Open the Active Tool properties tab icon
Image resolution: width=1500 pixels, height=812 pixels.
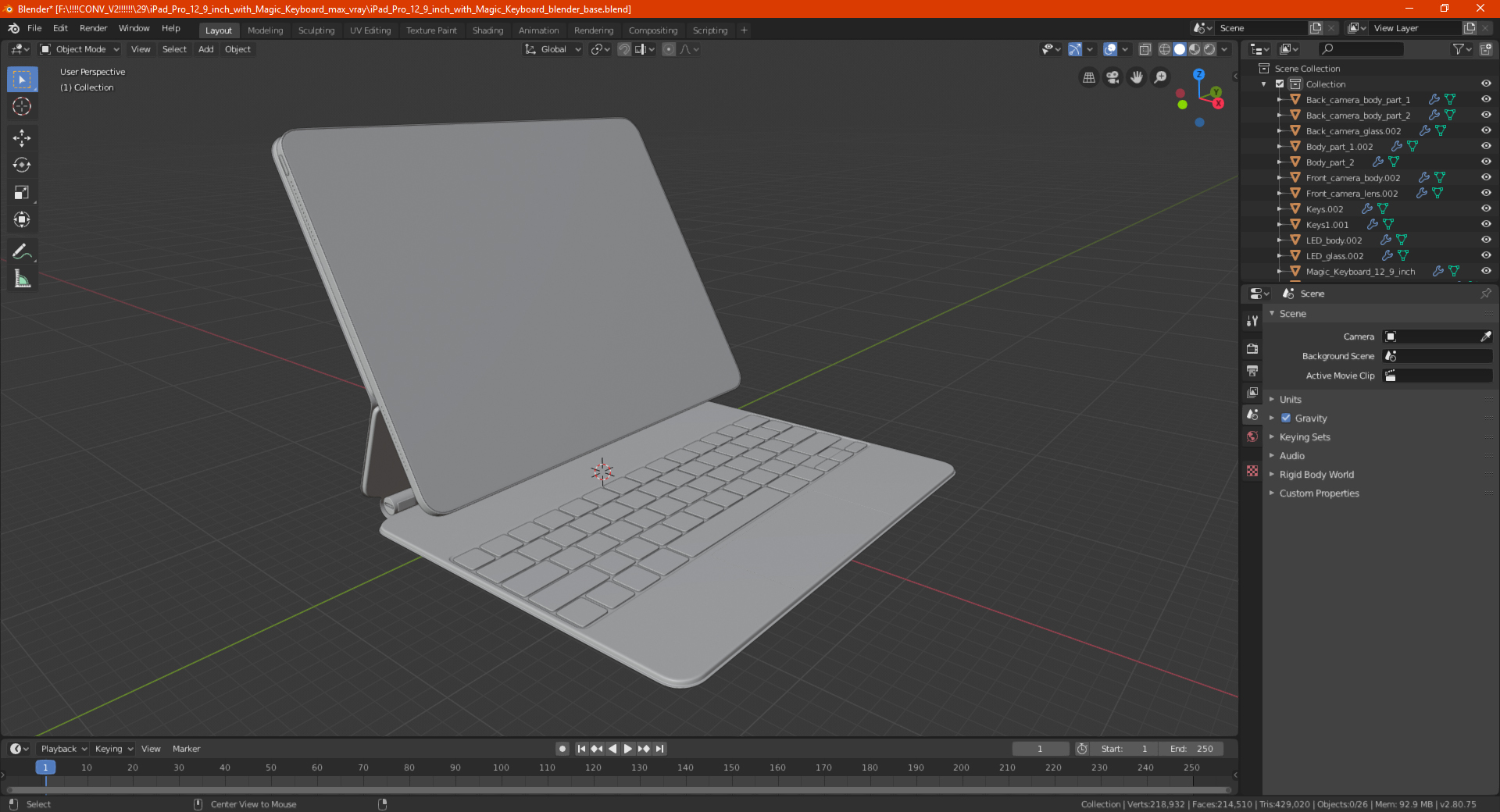[1252, 321]
